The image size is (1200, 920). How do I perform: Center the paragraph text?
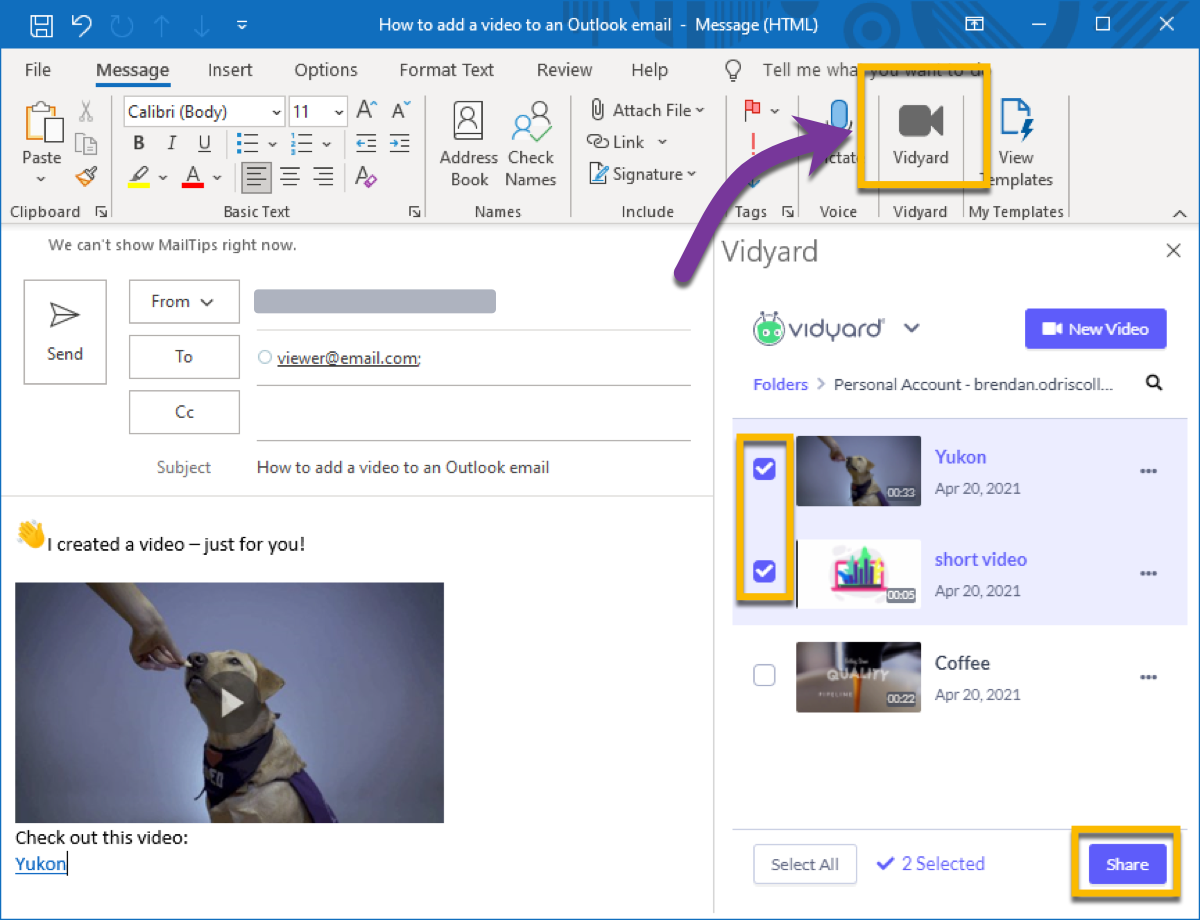[290, 178]
